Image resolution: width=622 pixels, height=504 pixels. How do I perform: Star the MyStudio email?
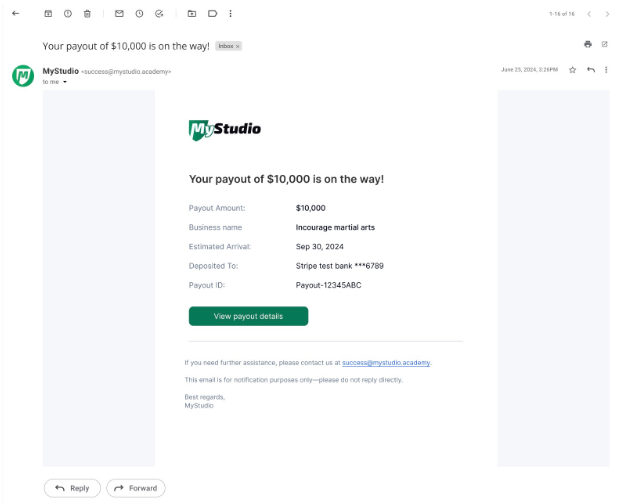click(573, 70)
